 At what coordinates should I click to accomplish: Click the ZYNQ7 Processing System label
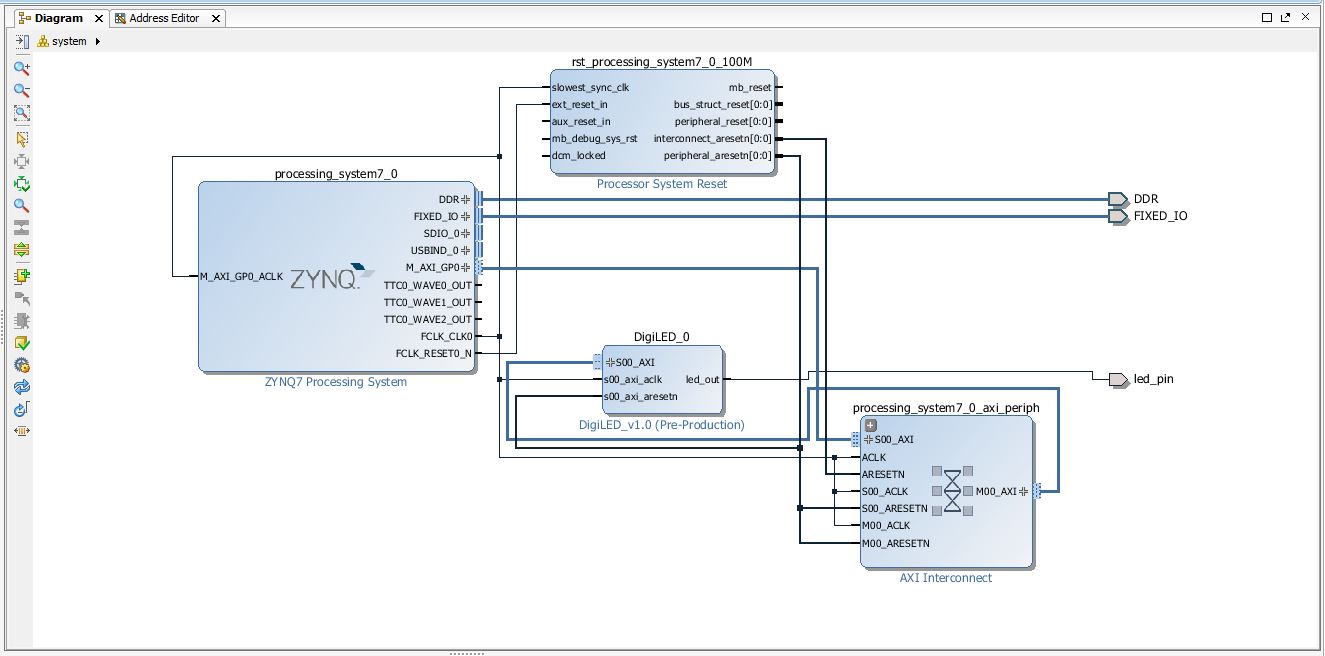coord(336,382)
